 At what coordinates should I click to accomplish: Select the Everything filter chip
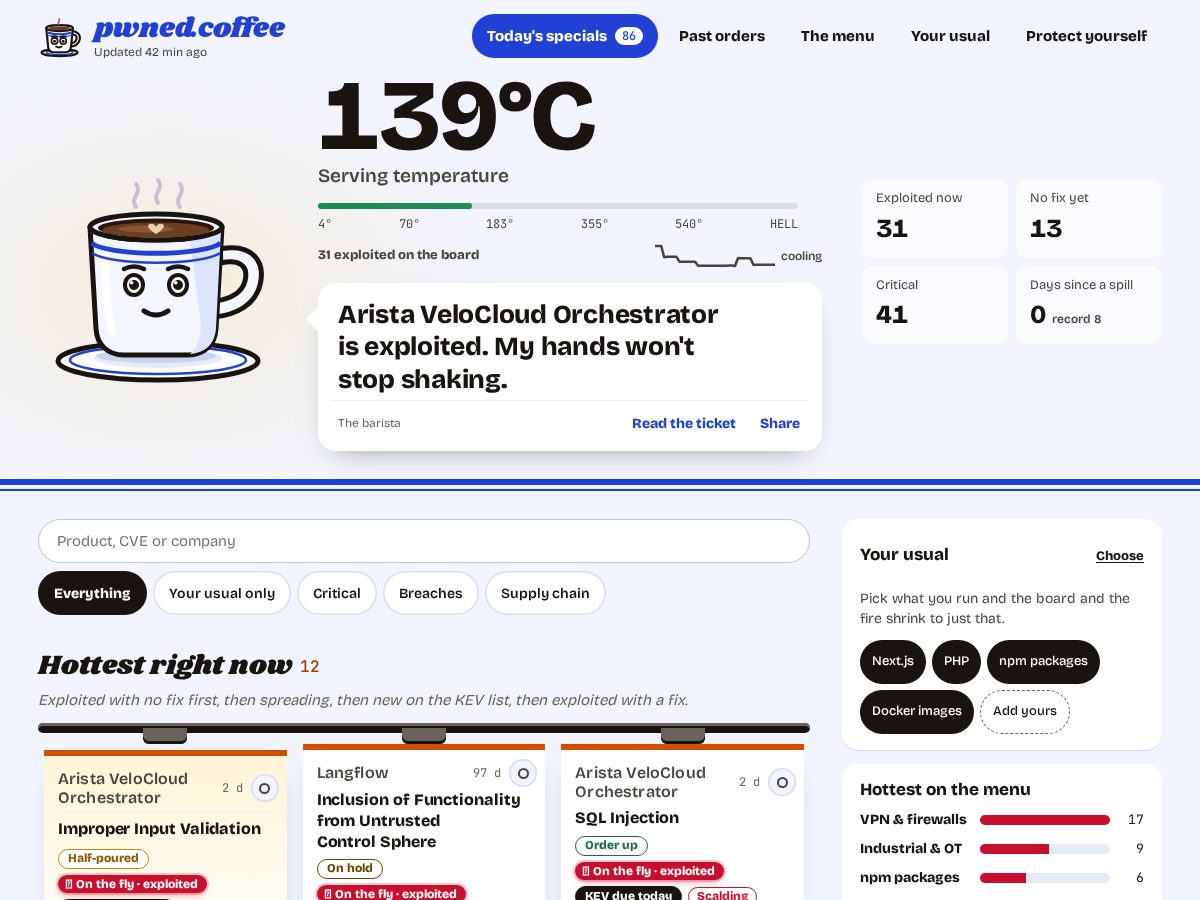click(92, 593)
